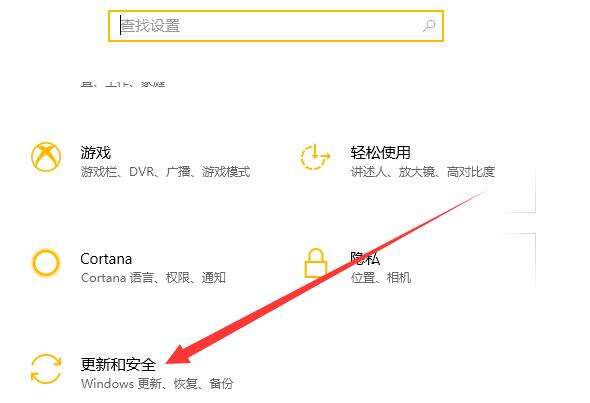This screenshot has width=590, height=403.
Task: Click the magnifier icon in search box
Action: [428, 26]
